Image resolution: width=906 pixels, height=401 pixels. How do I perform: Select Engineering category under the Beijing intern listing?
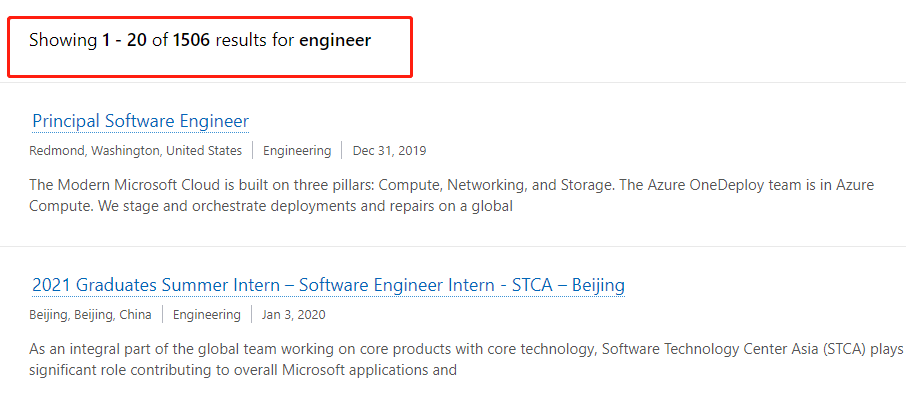[207, 315]
